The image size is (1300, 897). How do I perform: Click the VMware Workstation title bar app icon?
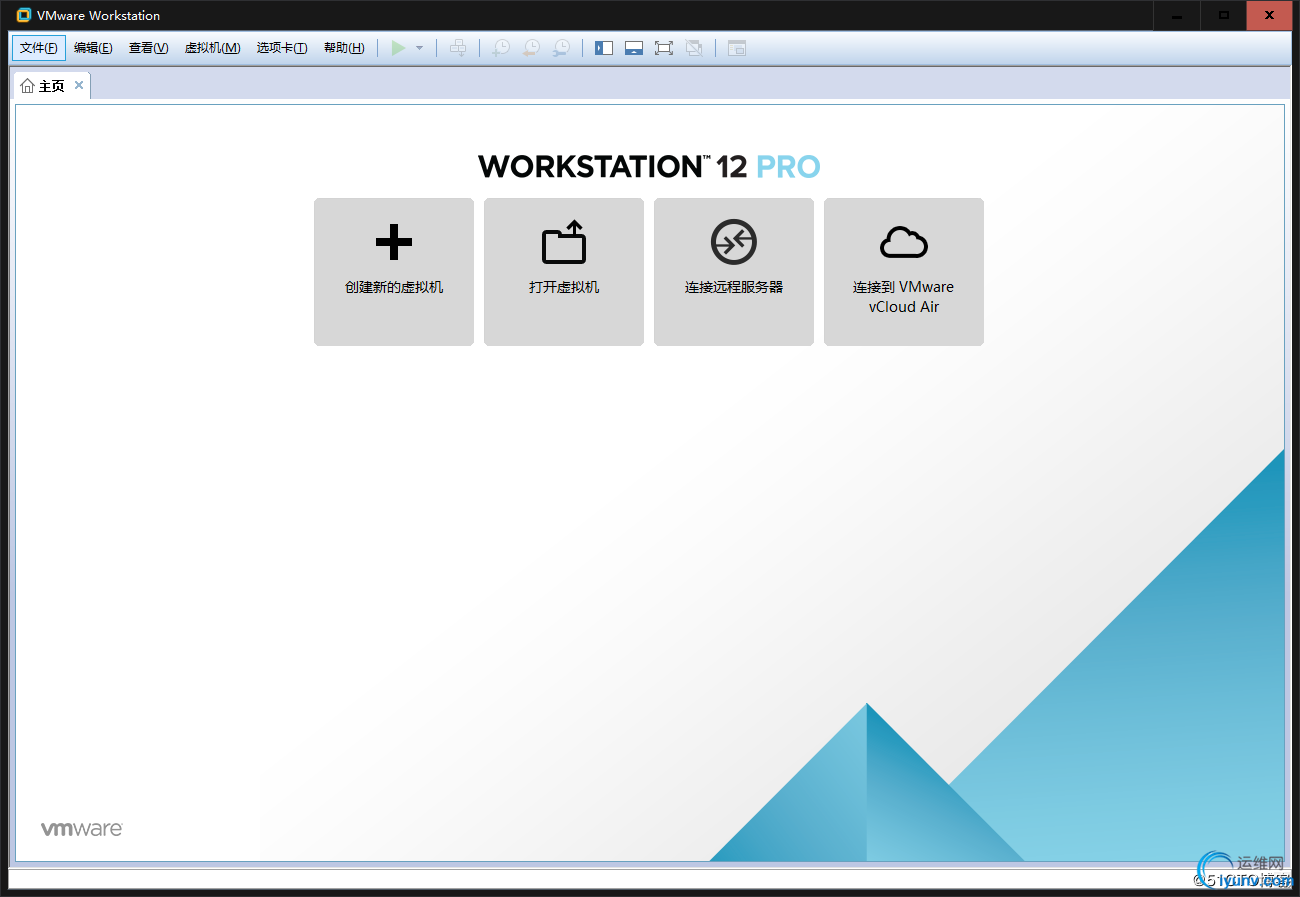point(24,15)
